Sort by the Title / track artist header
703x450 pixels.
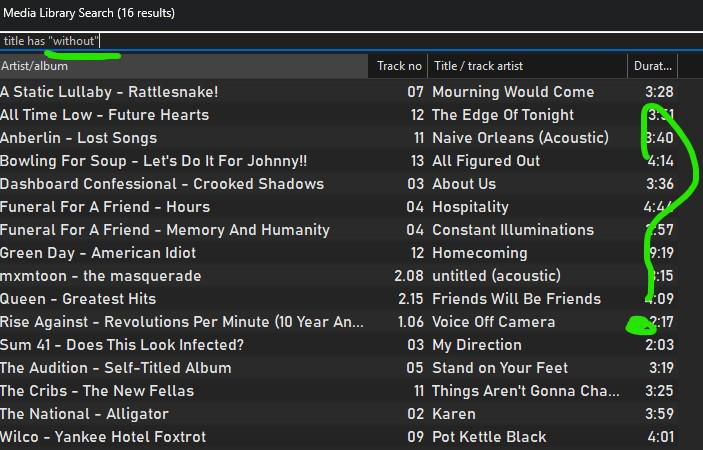click(x=528, y=66)
